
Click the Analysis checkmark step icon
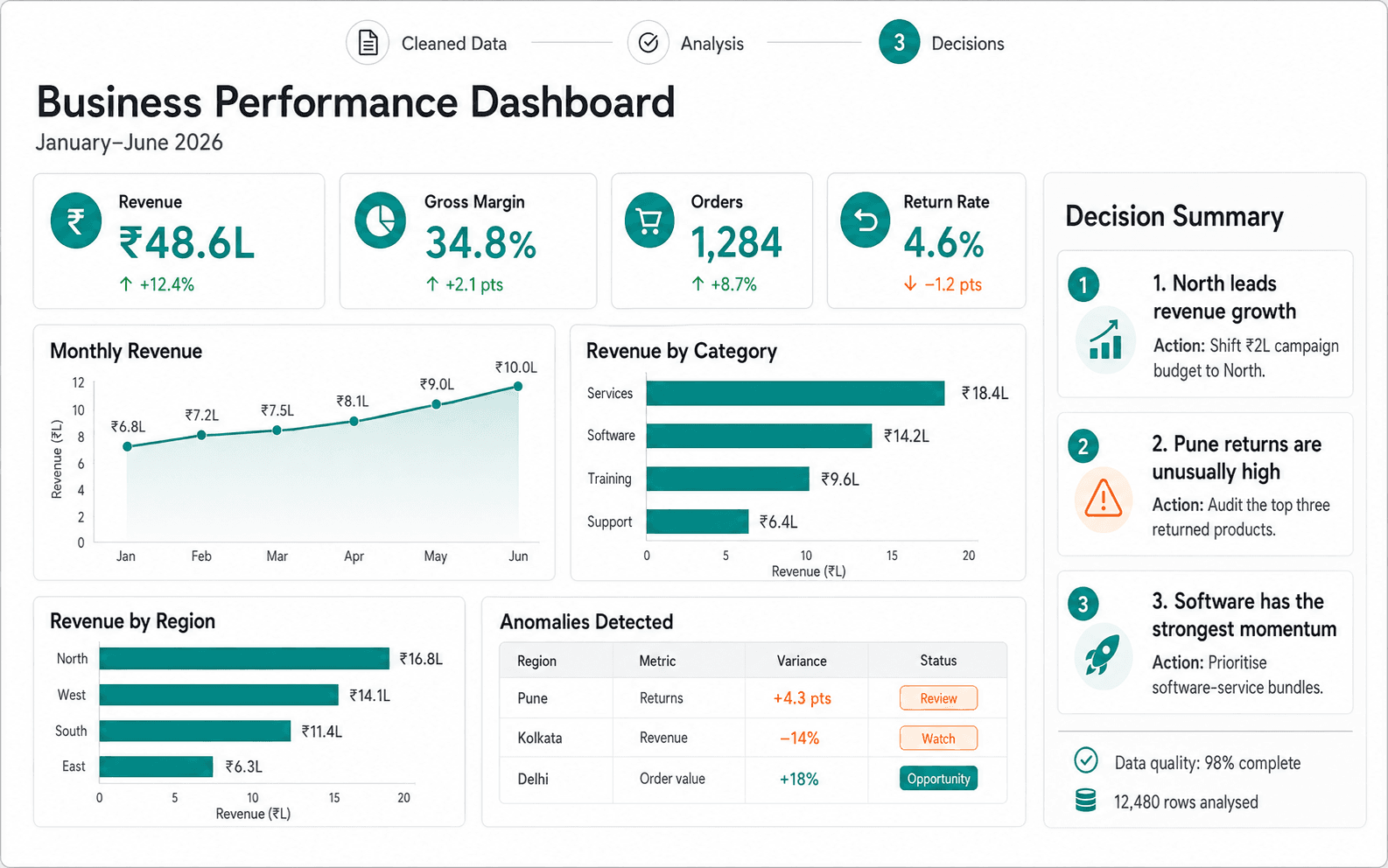pyautogui.click(x=648, y=43)
